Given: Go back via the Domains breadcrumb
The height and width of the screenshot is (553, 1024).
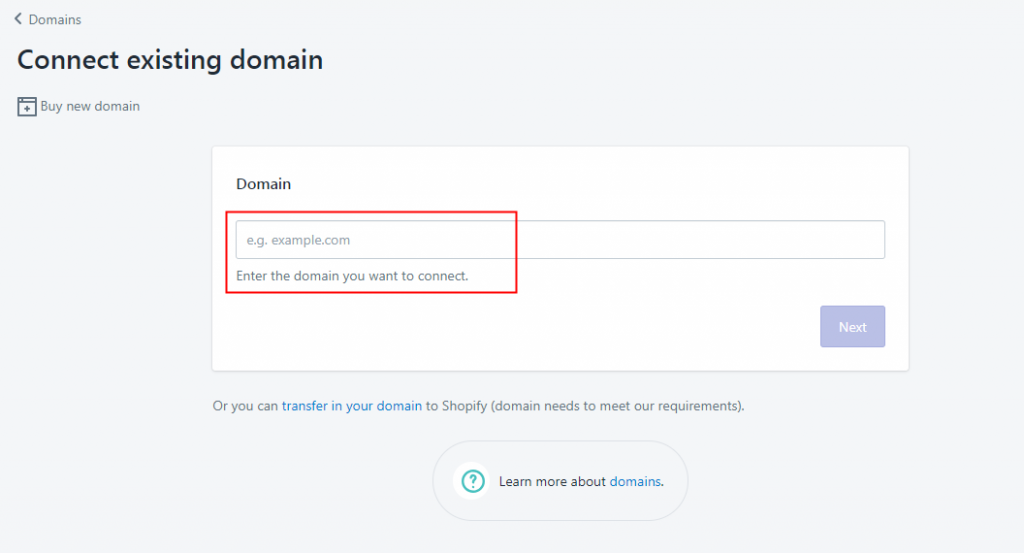Looking at the screenshot, I should (55, 20).
